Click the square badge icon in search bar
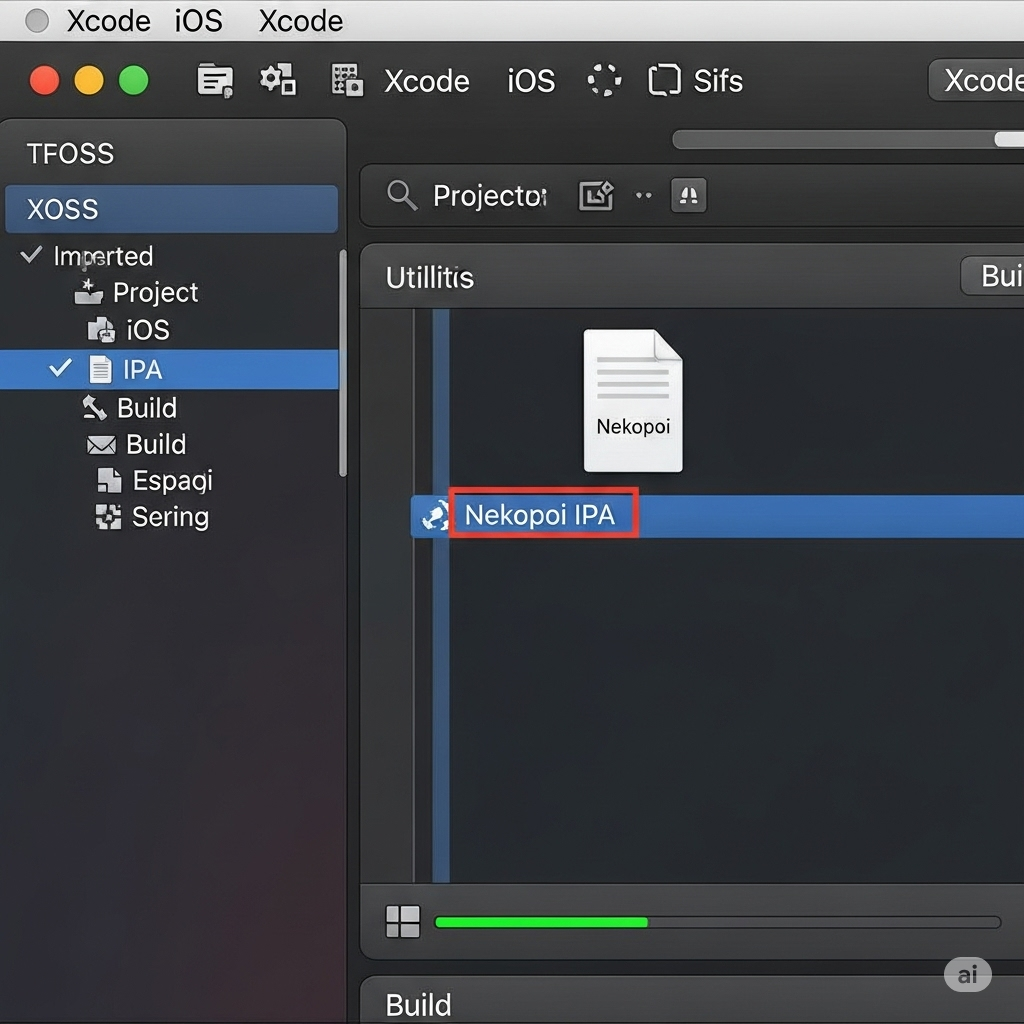The width and height of the screenshot is (1024, 1024). pos(688,195)
